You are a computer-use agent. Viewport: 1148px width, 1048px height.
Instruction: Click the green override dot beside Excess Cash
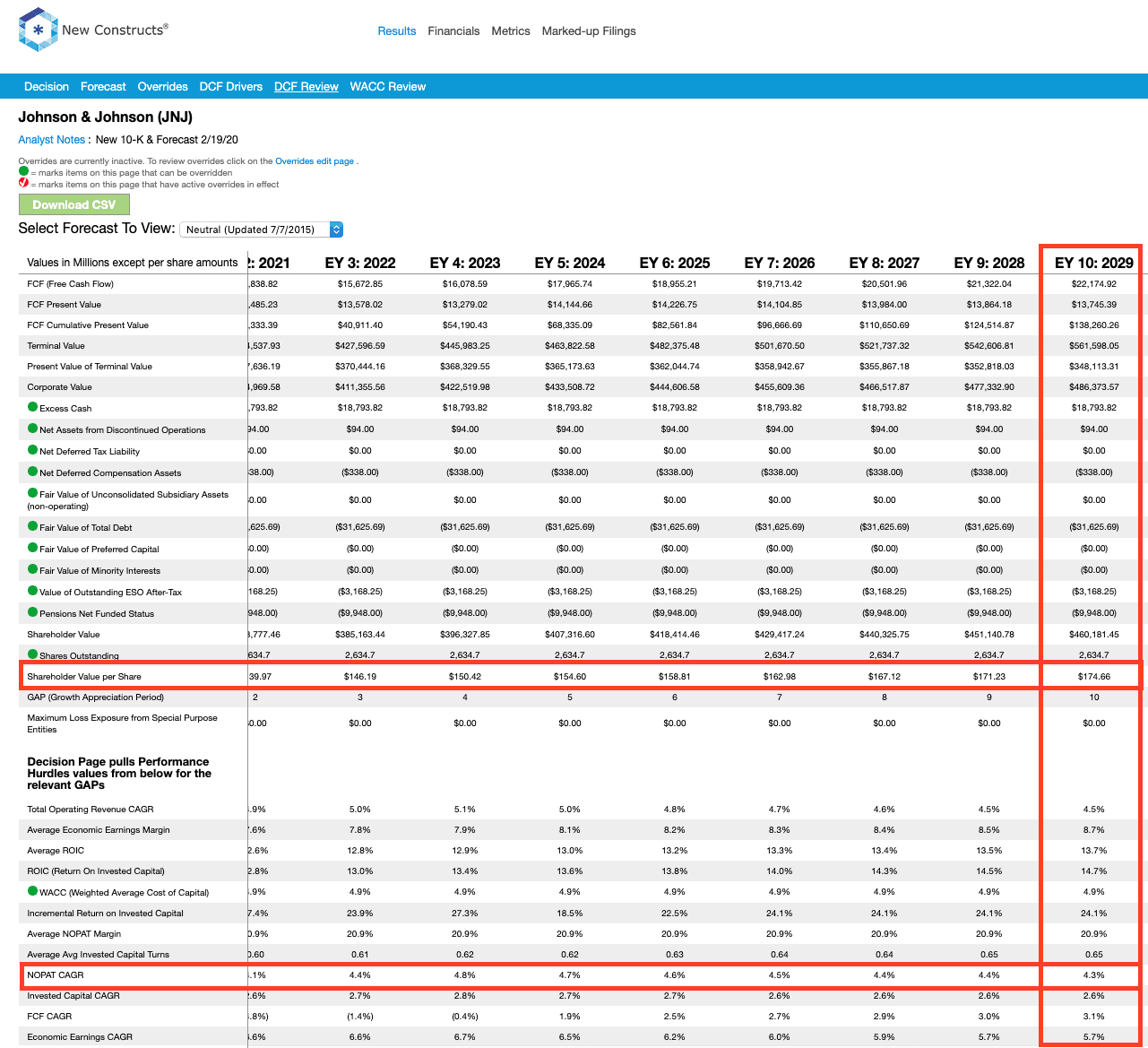point(33,407)
